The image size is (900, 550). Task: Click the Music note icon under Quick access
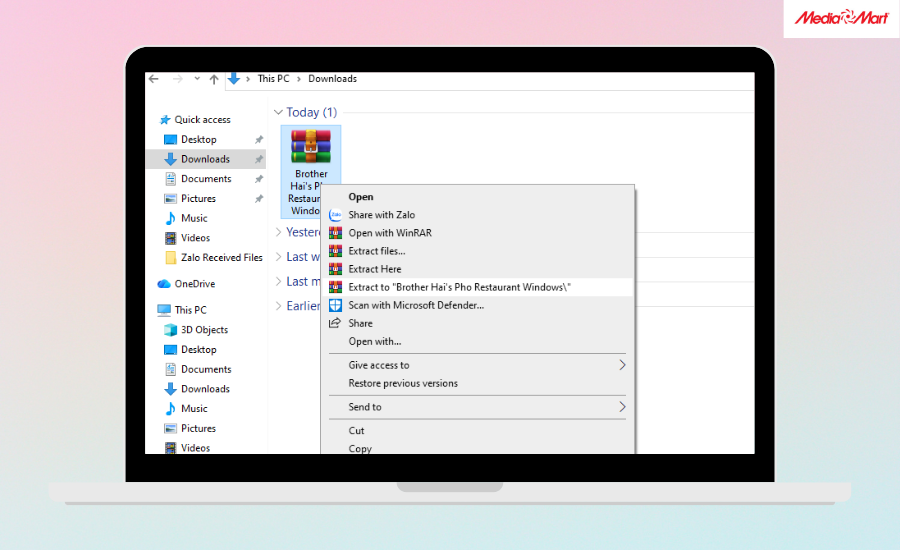[x=170, y=218]
